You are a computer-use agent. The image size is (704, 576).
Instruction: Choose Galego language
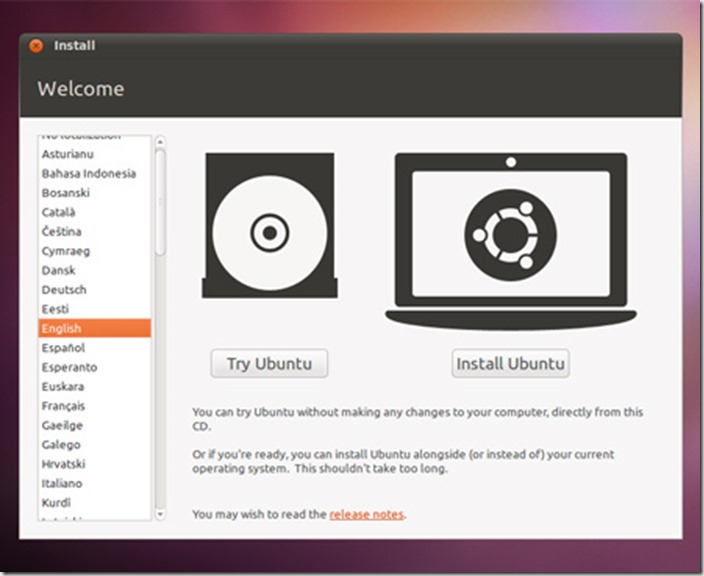(95, 444)
